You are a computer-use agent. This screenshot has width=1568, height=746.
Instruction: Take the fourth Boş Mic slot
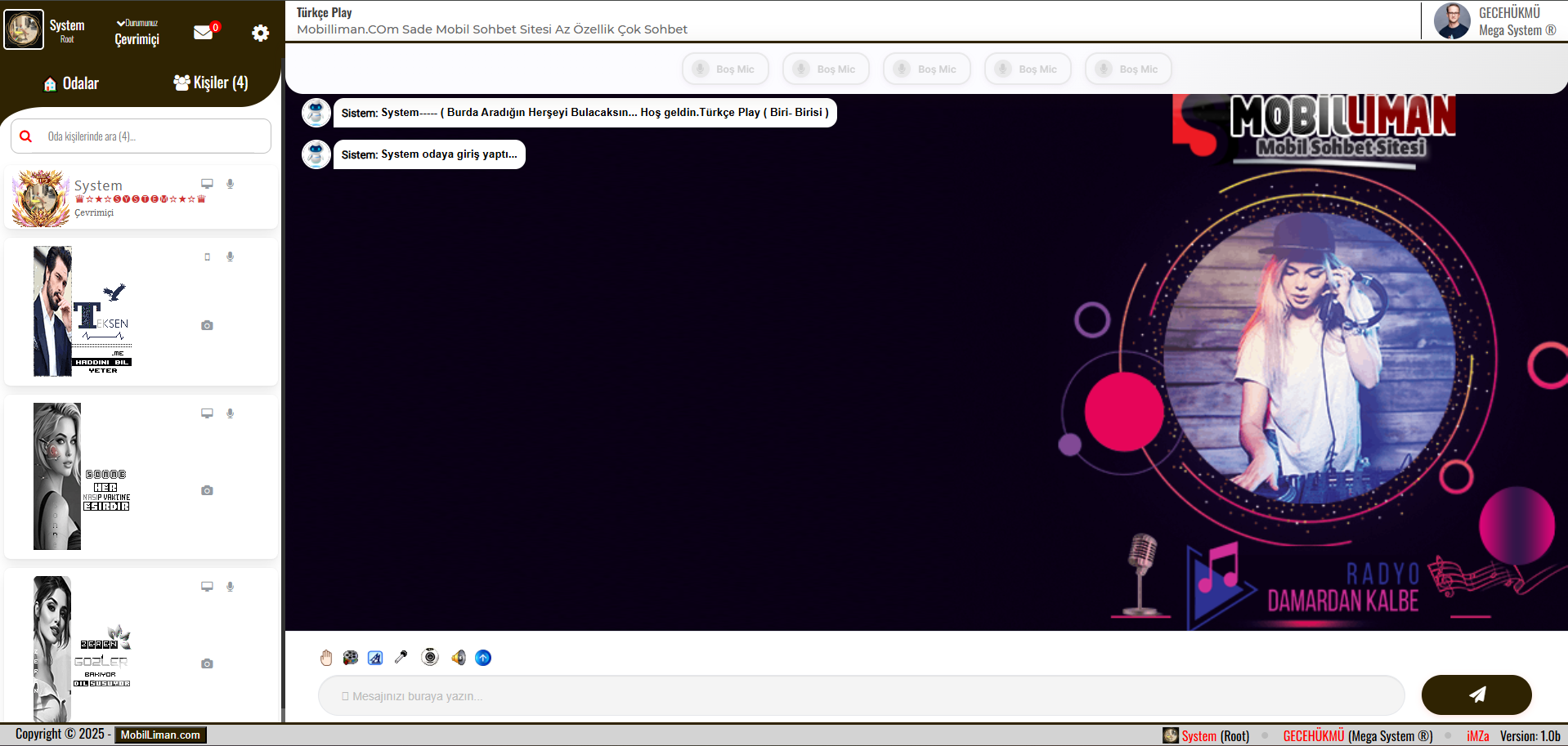pyautogui.click(x=1028, y=69)
